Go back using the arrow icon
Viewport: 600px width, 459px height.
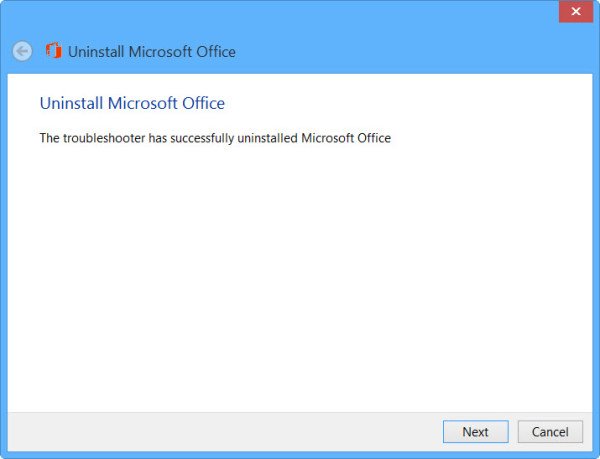[x=22, y=51]
